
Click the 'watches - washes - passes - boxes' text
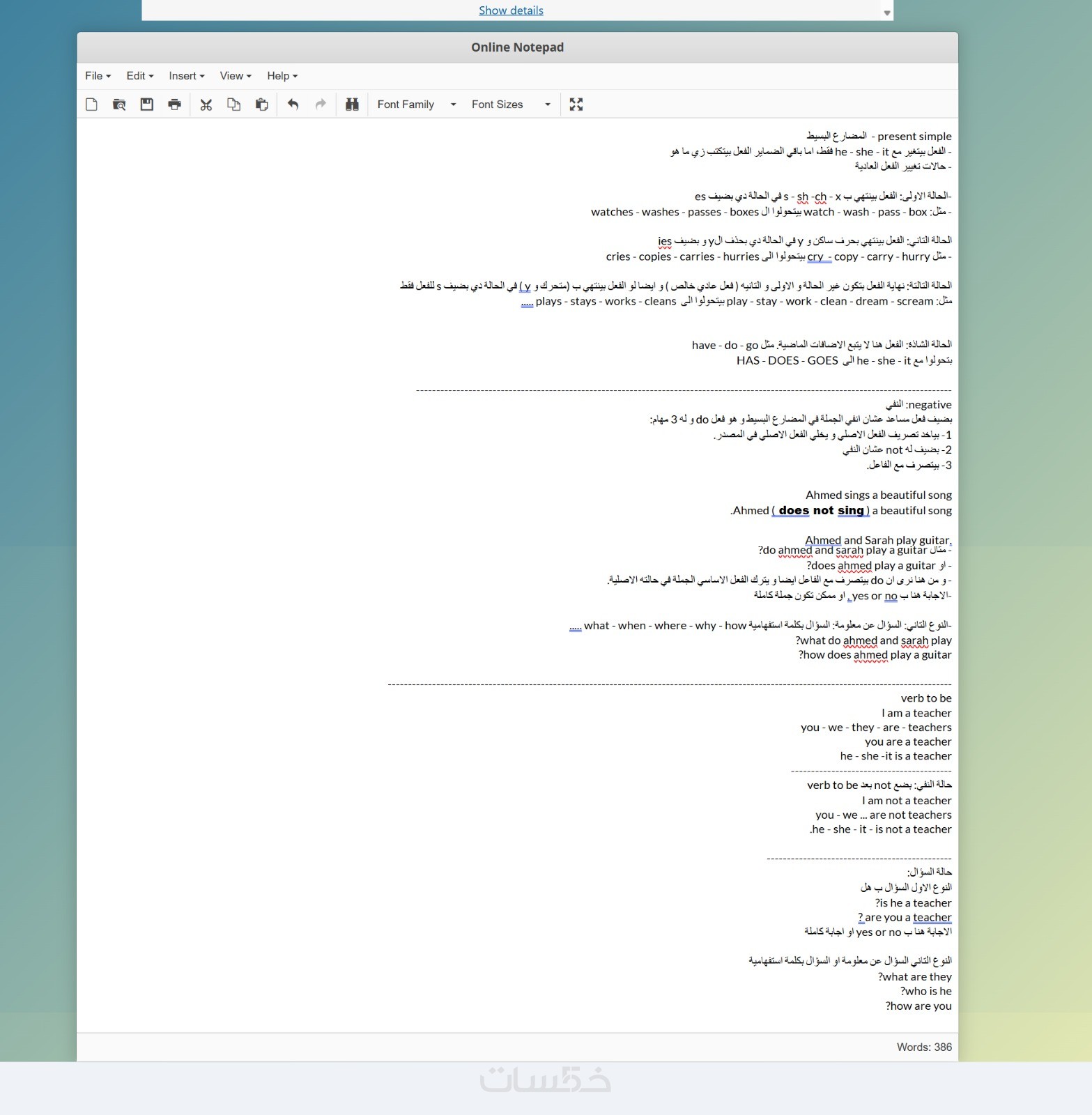tap(675, 212)
